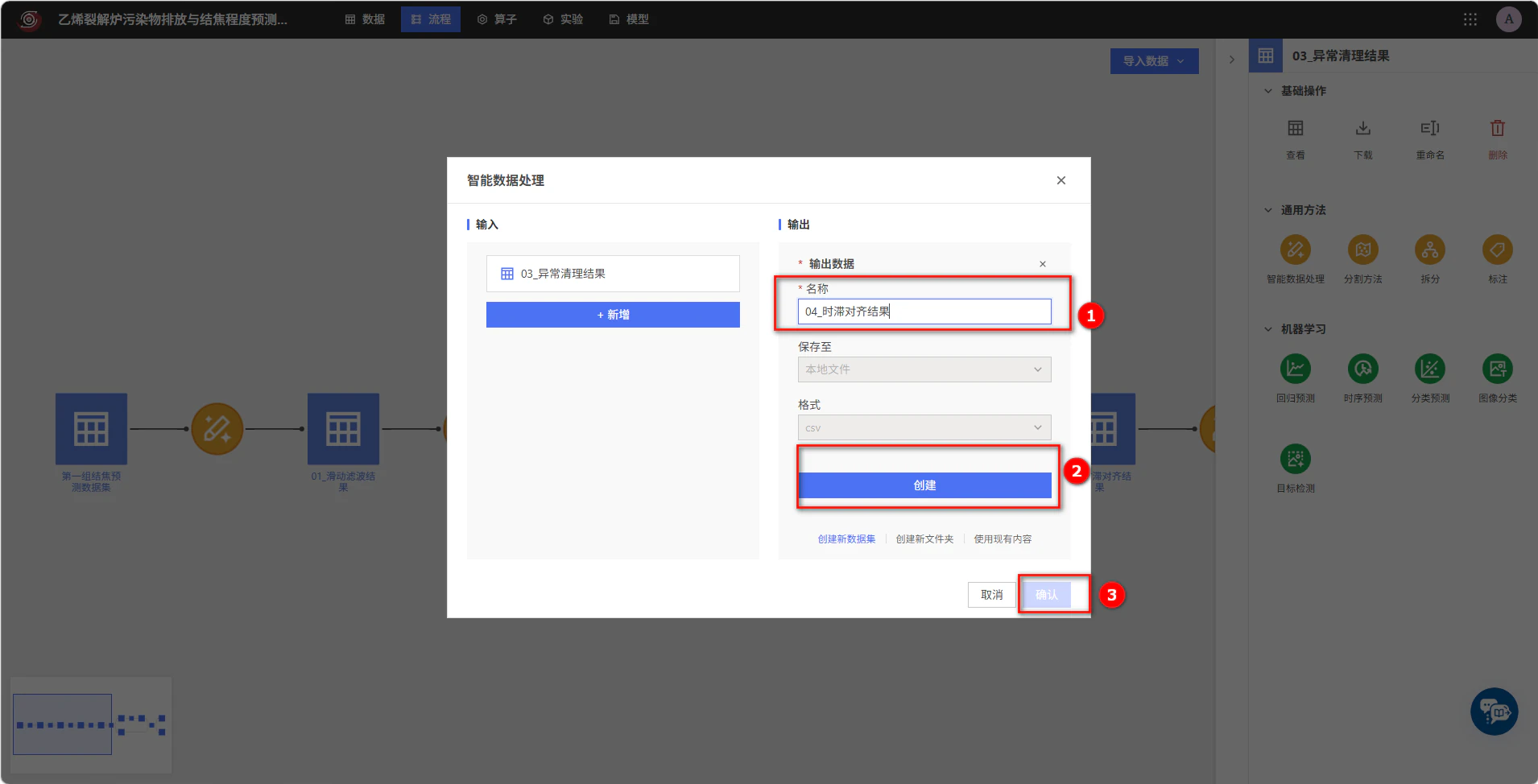Click the 创建新文件夹 link
Viewport: 1538px width, 784px height.
coord(924,539)
